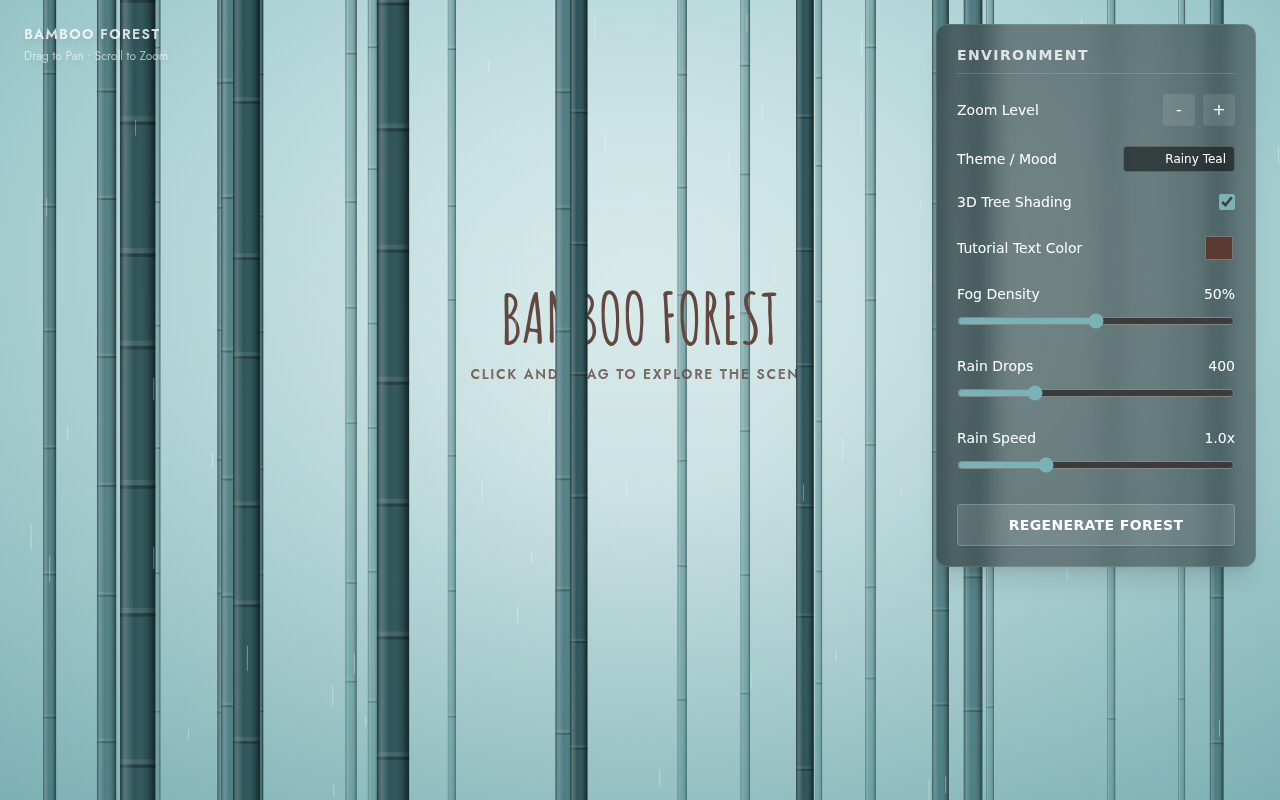Click the far right end of Rain Speed track
1280x800 pixels.
(1229, 465)
